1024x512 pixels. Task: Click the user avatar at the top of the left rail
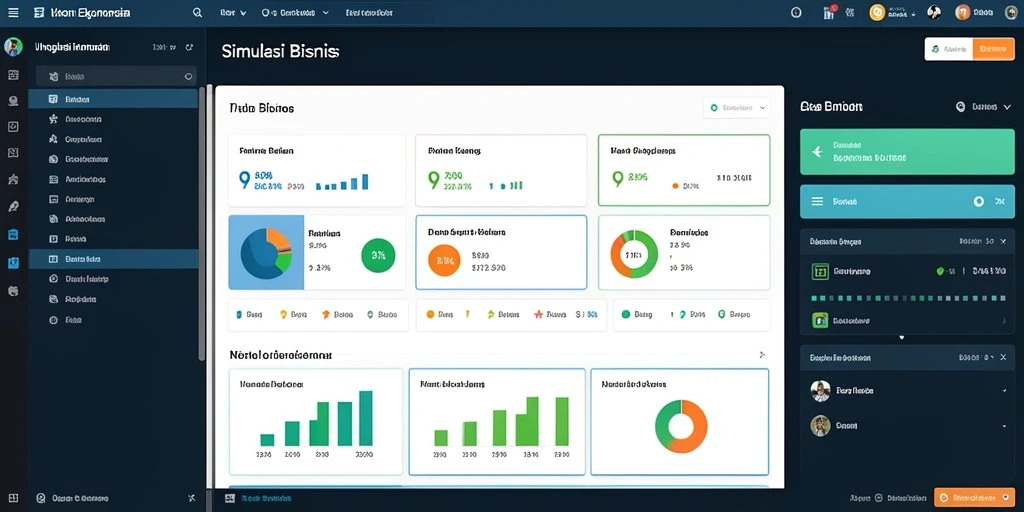(13, 46)
